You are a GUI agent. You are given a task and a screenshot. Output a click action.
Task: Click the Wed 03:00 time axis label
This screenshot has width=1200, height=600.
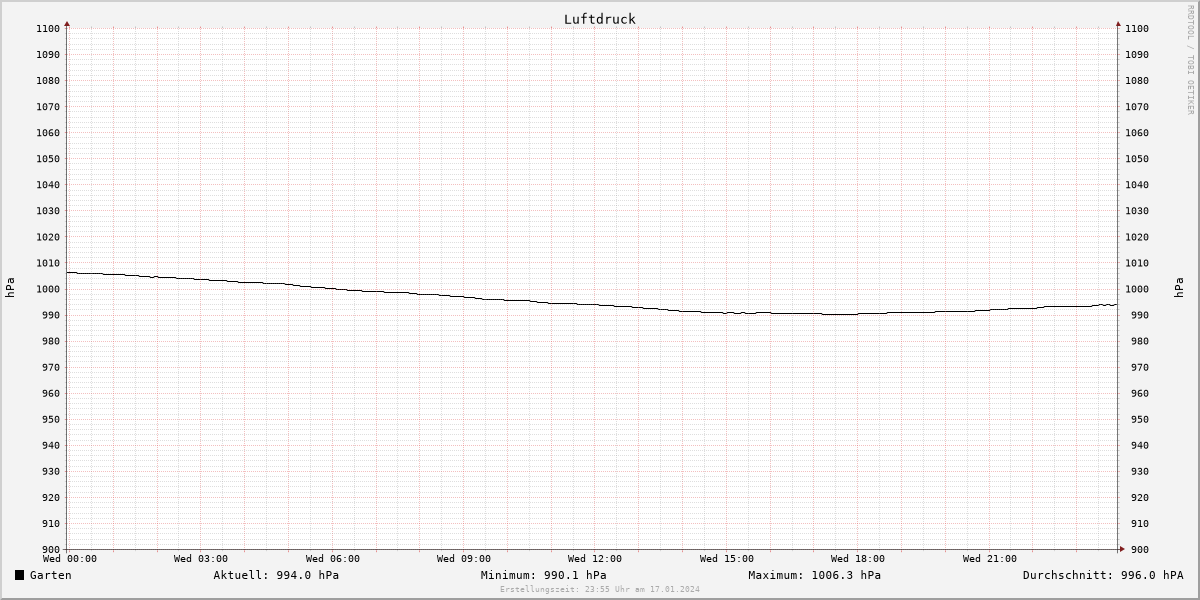tap(201, 559)
